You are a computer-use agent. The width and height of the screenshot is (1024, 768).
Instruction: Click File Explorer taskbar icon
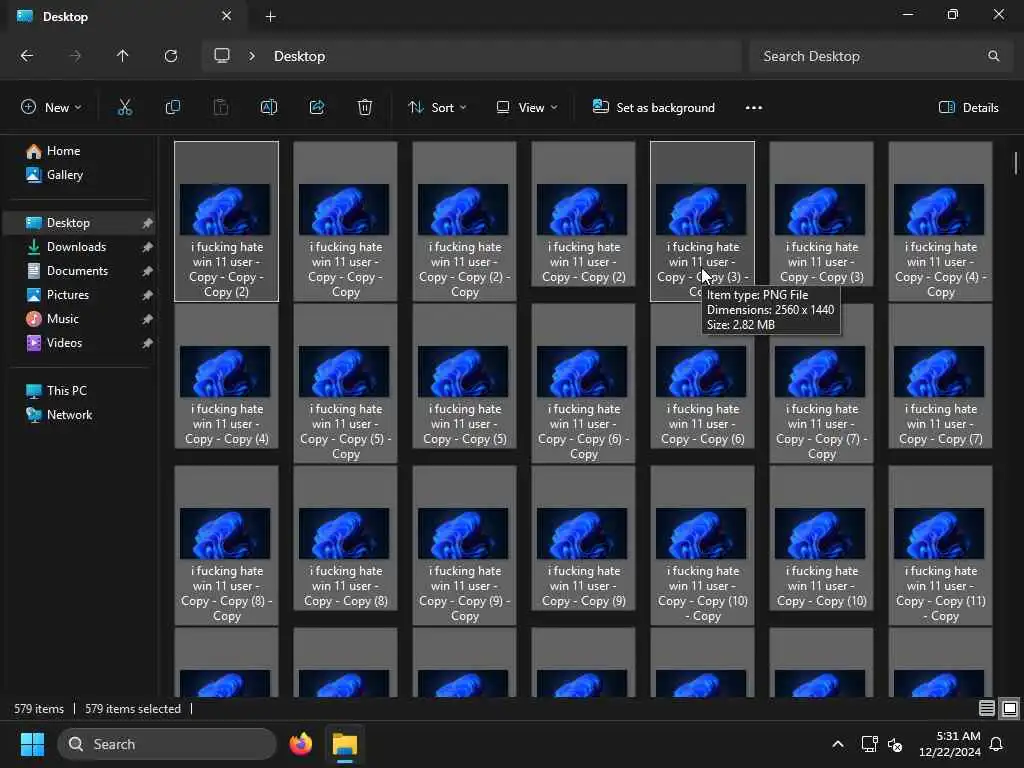point(345,744)
